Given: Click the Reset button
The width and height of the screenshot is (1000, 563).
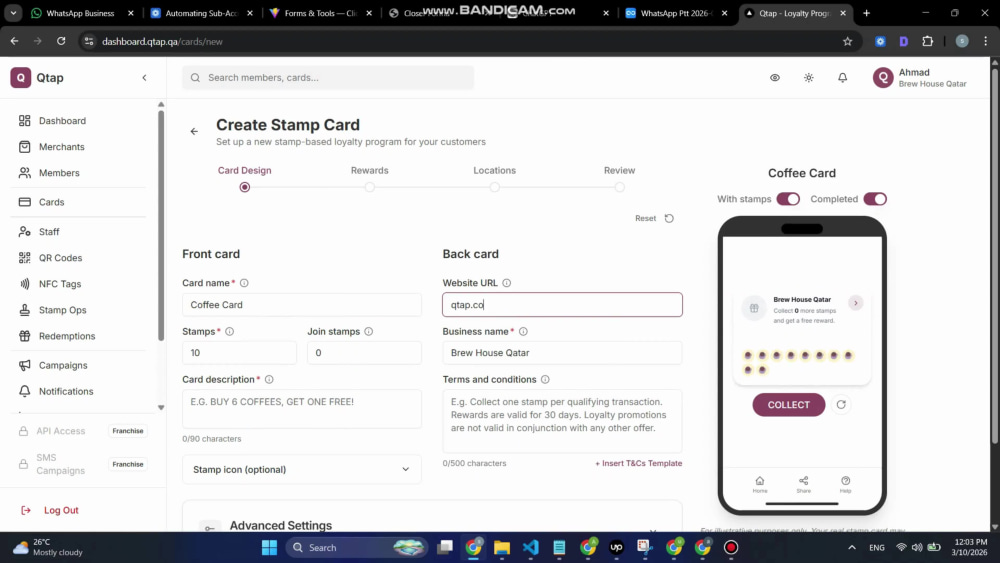Looking at the screenshot, I should tap(654, 218).
